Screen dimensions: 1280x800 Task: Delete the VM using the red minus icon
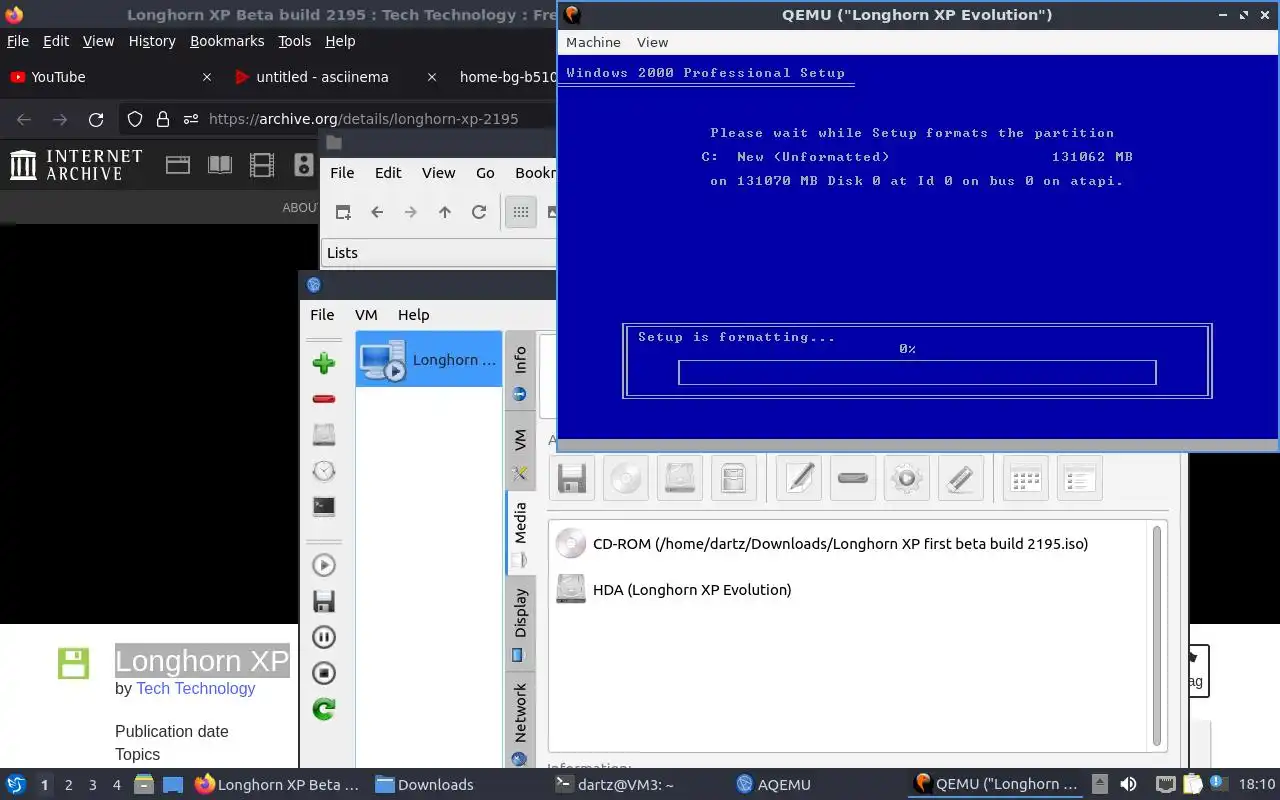pos(323,399)
